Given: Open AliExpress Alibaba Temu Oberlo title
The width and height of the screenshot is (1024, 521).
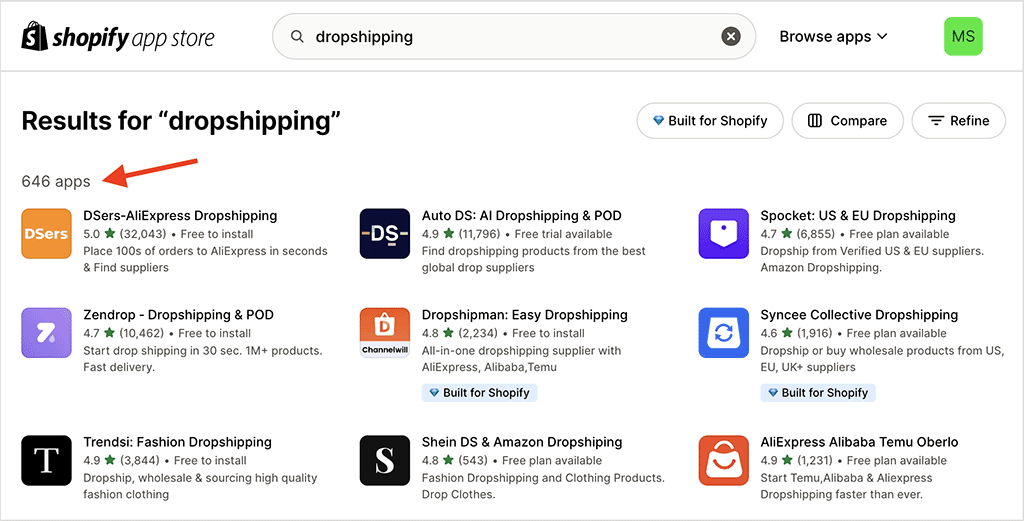Looking at the screenshot, I should (859, 442).
